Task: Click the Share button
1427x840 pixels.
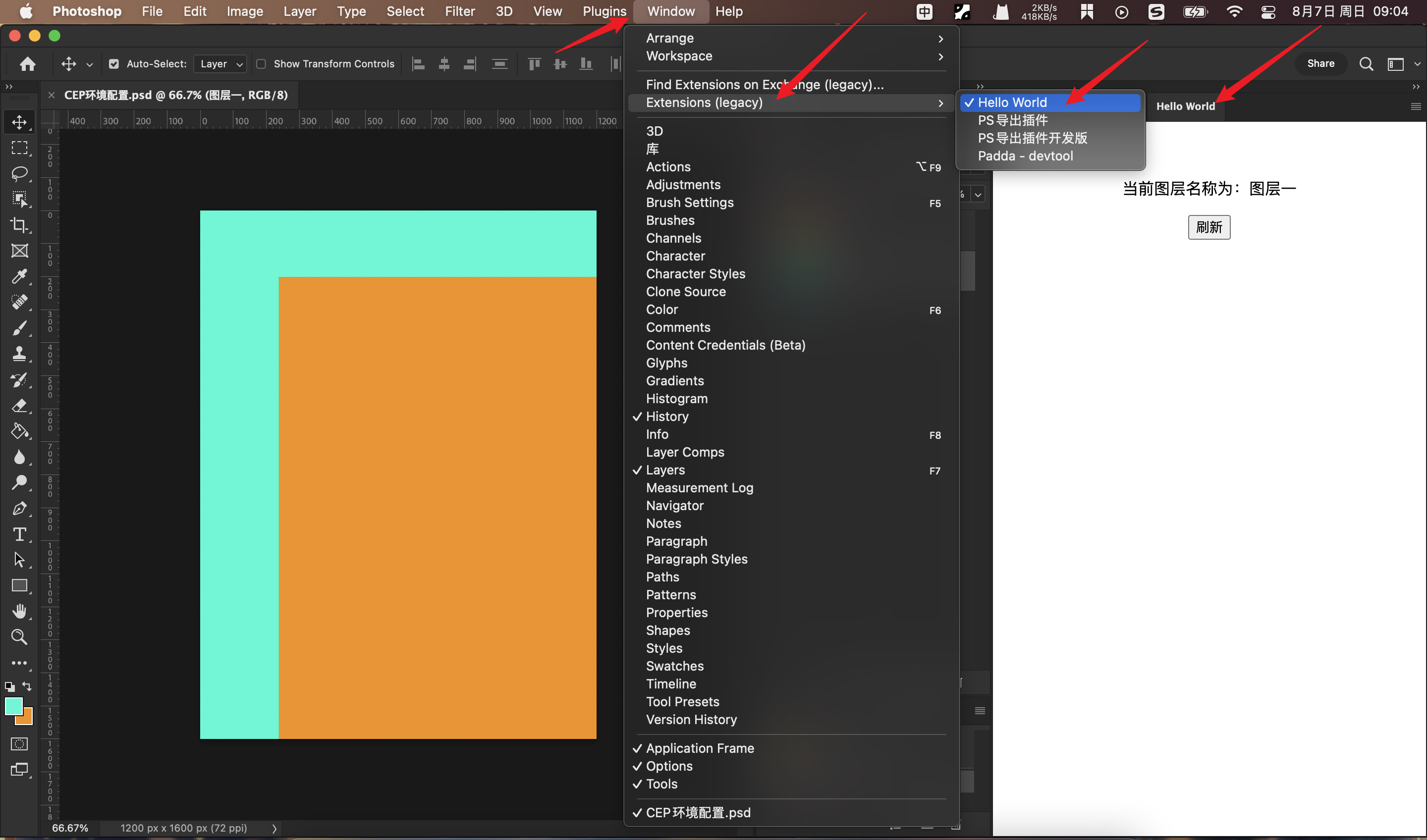Action: (x=1320, y=64)
